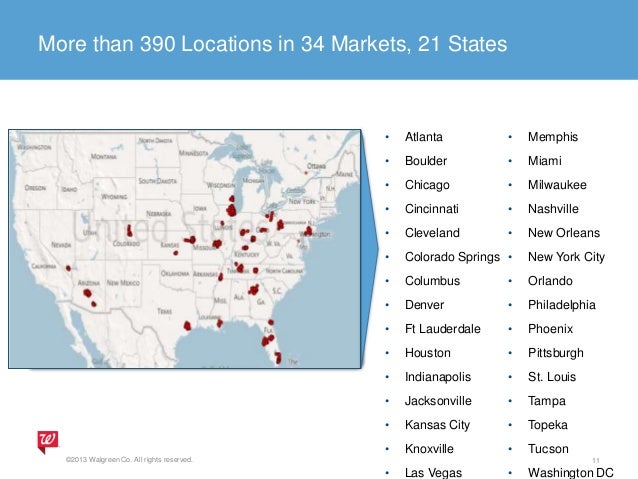Click the slide title heading text
This screenshot has height=479, width=638.
pyautogui.click(x=273, y=44)
